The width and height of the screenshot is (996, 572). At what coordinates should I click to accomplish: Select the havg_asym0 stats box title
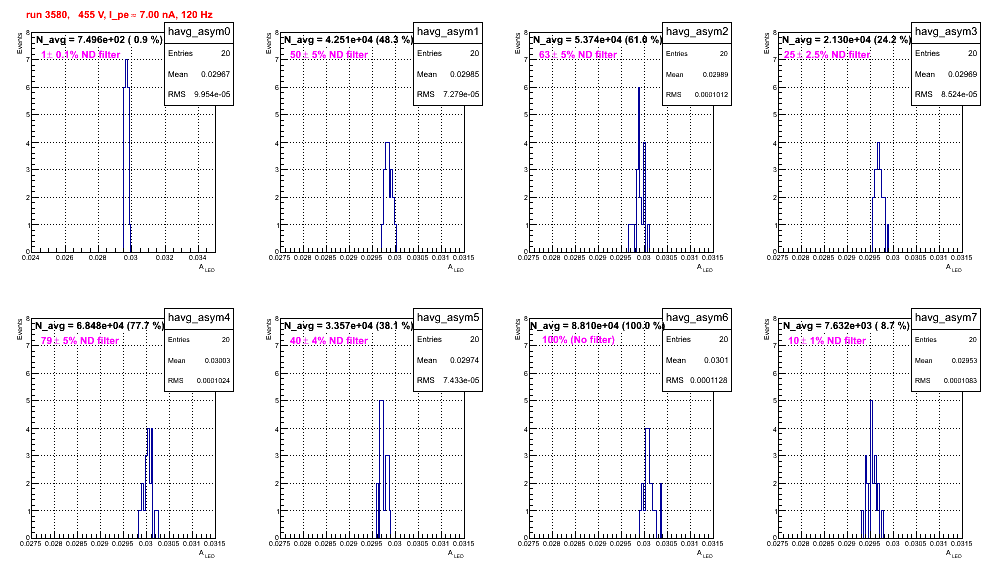pos(199,32)
